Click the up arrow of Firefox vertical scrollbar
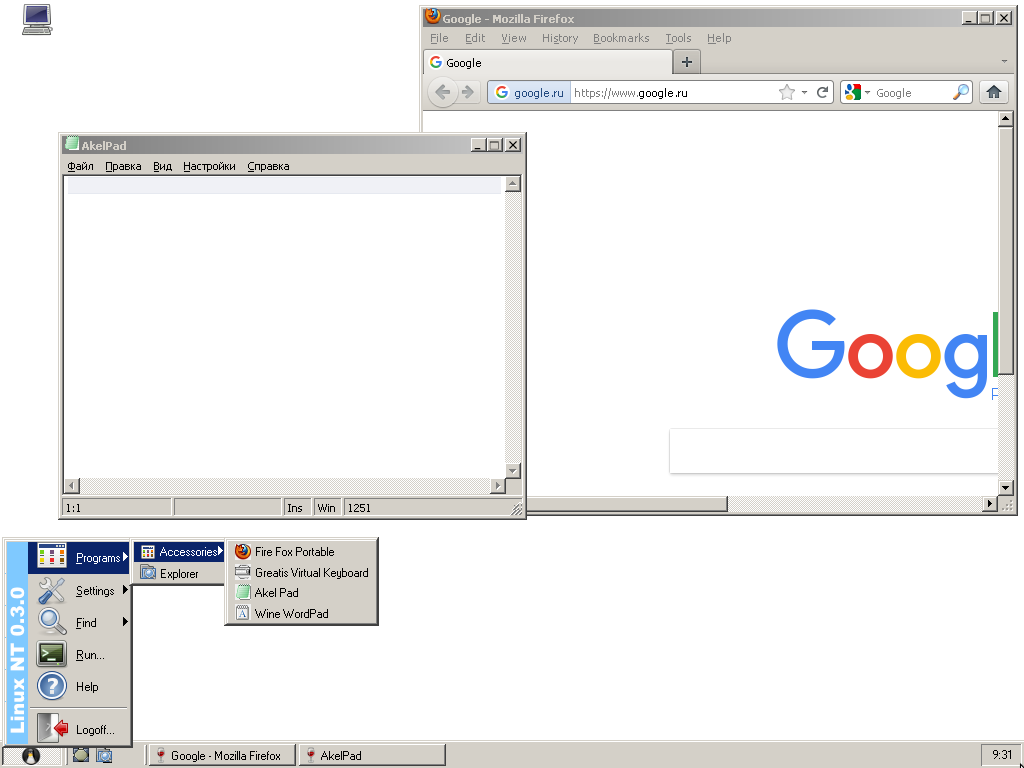Viewport: 1024px width, 768px height. [x=1005, y=119]
